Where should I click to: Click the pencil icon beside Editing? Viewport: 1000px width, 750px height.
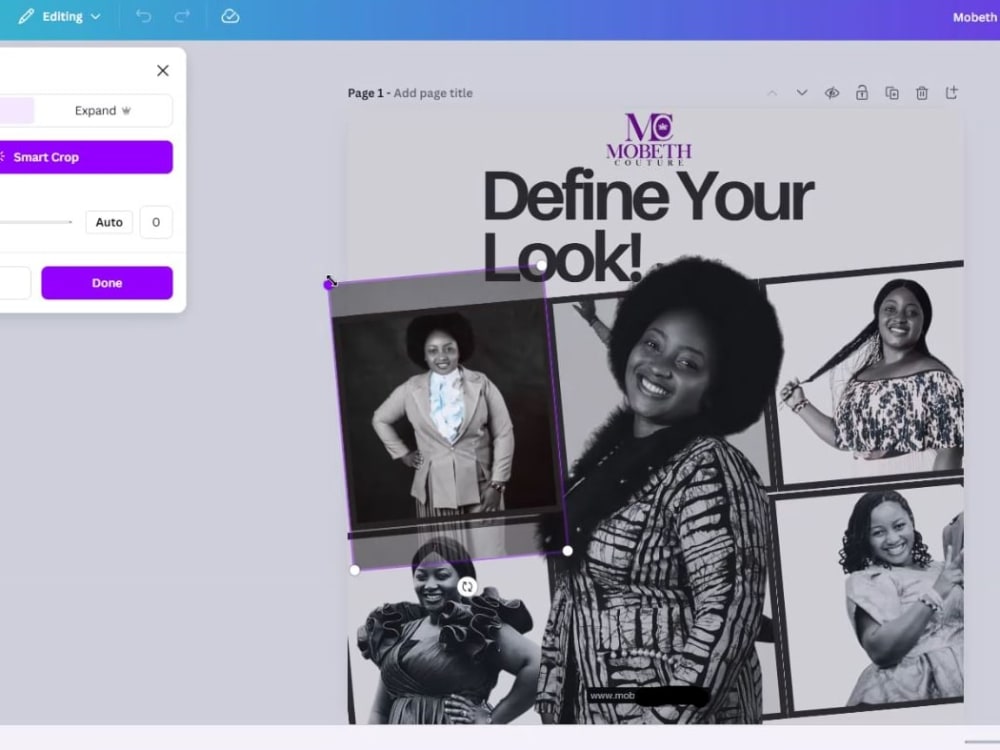tap(26, 17)
